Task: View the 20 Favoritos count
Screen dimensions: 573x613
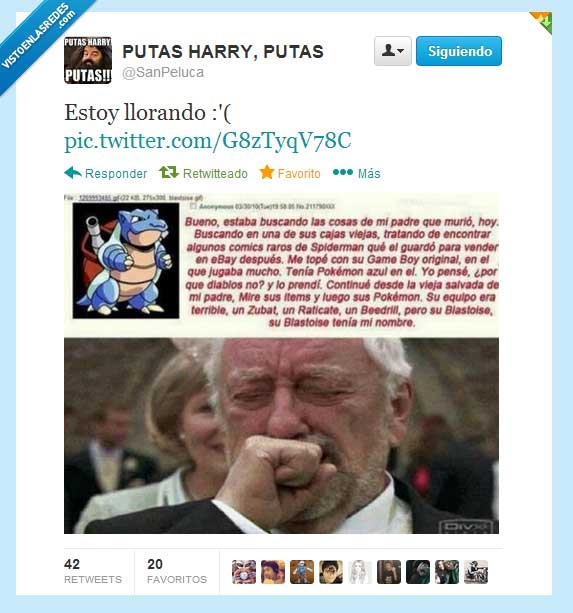Action: pyautogui.click(x=177, y=571)
